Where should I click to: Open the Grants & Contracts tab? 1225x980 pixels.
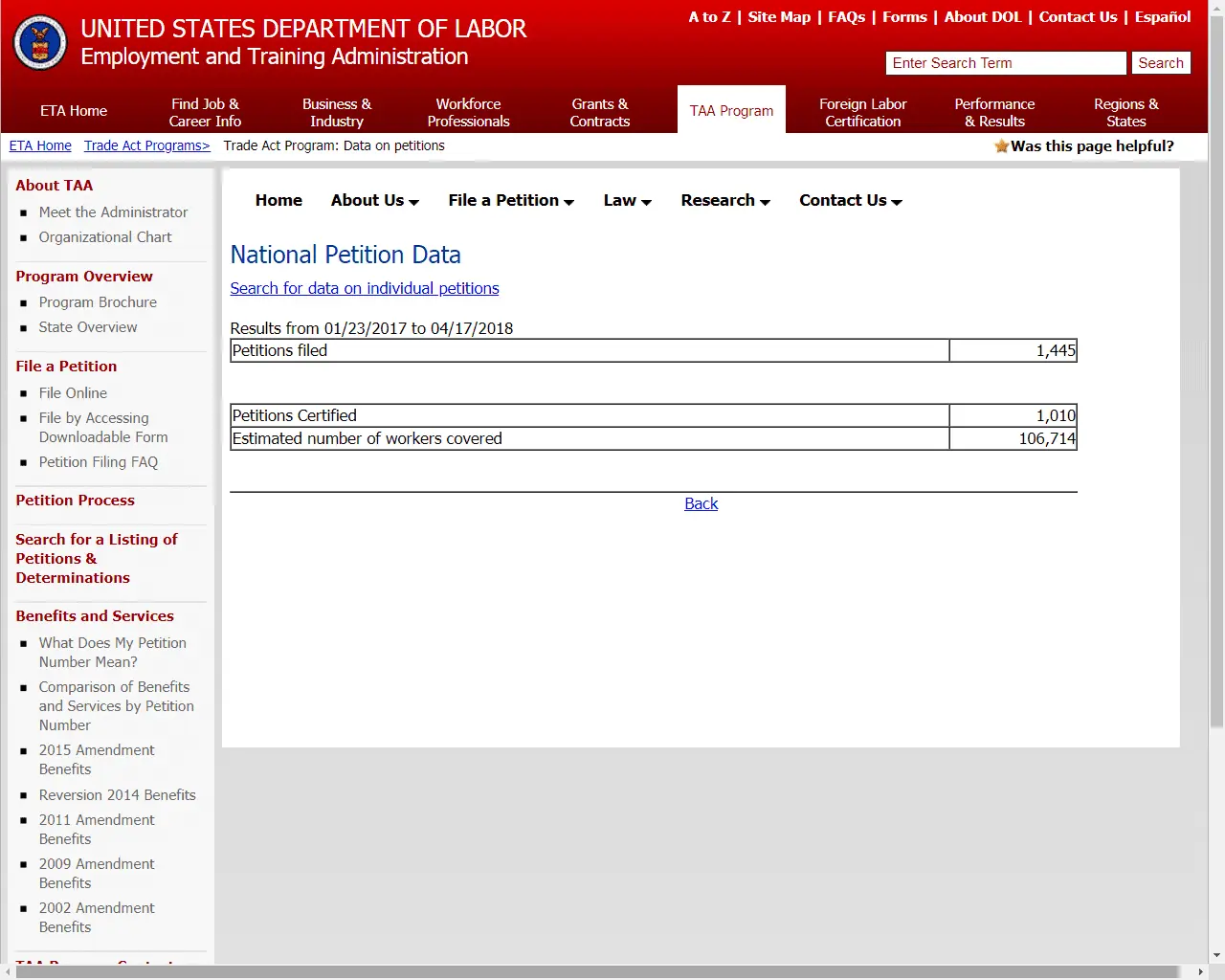(599, 112)
